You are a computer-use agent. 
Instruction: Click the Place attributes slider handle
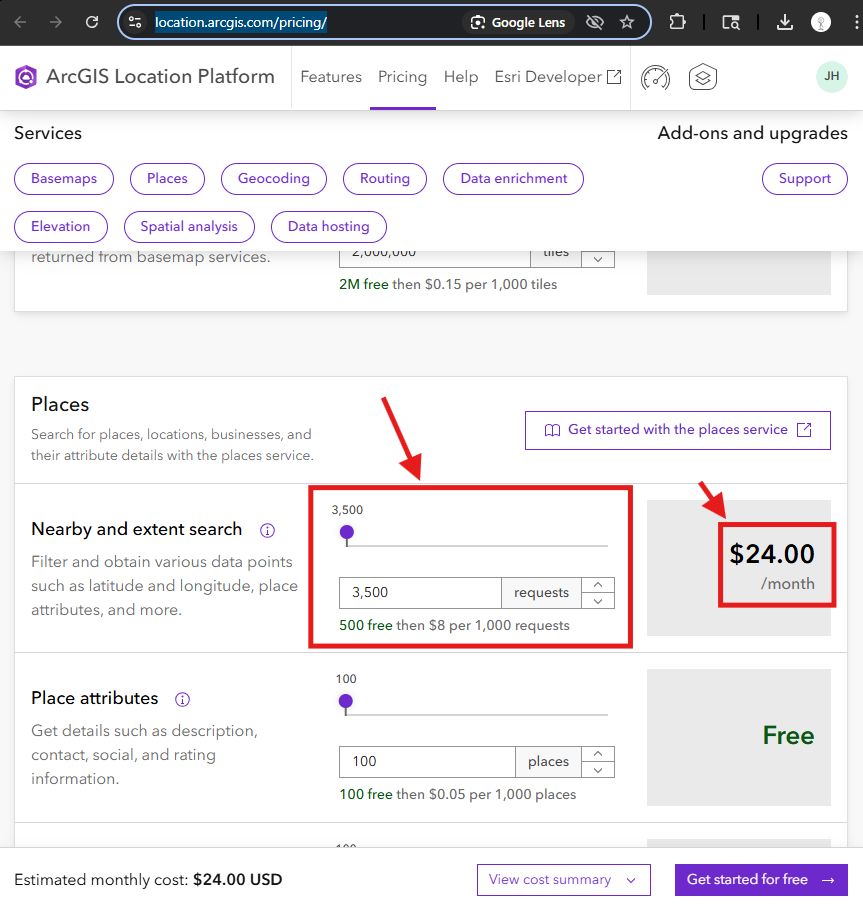tap(346, 701)
